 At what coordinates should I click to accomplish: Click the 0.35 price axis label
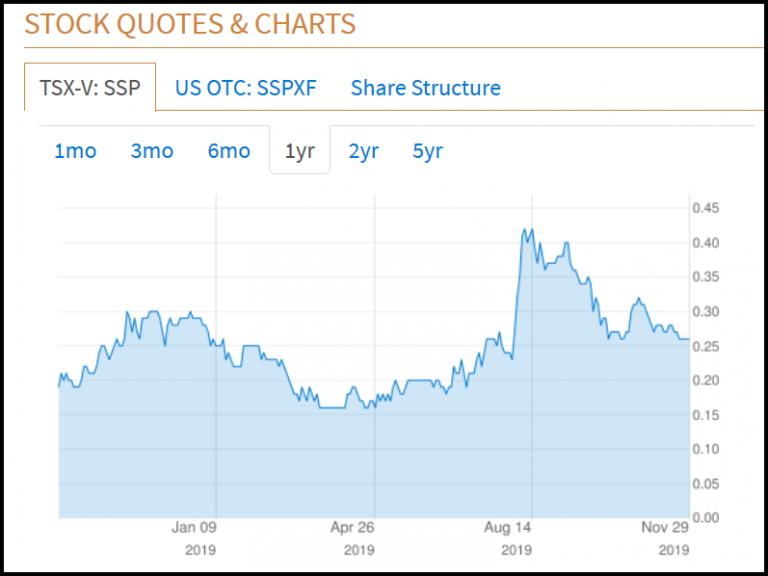706,277
